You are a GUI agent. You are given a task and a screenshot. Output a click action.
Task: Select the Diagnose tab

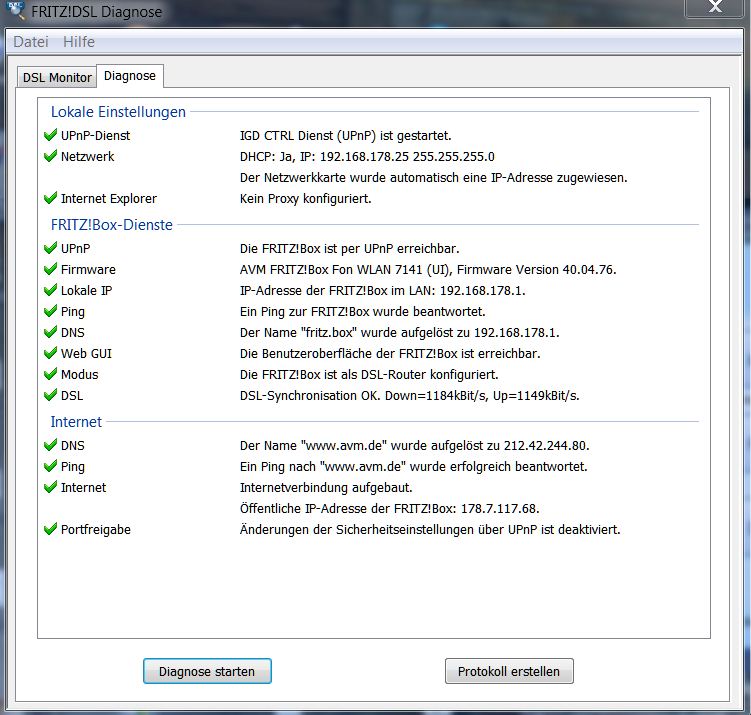130,76
